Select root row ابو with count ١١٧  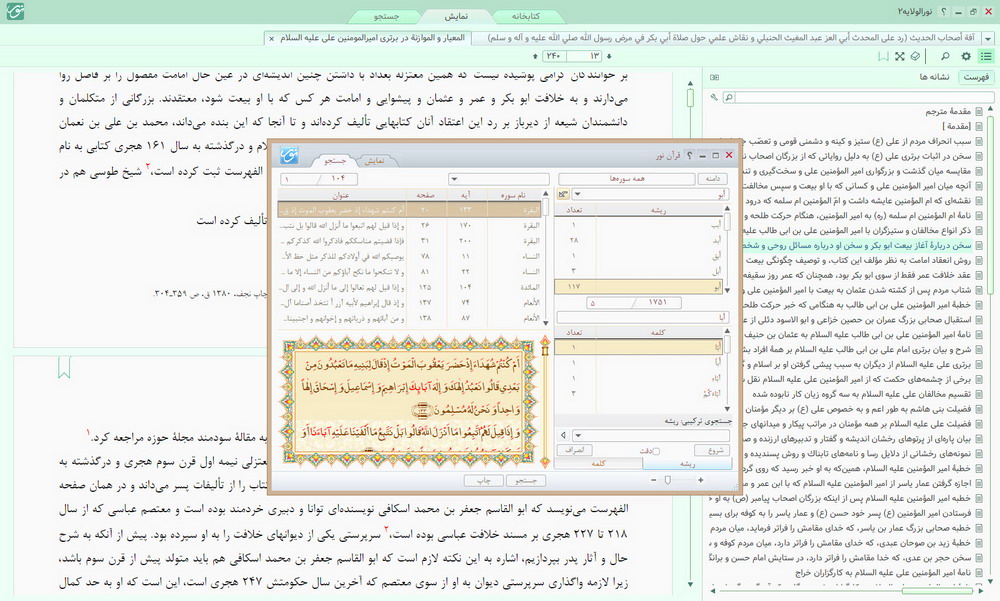tap(638, 286)
